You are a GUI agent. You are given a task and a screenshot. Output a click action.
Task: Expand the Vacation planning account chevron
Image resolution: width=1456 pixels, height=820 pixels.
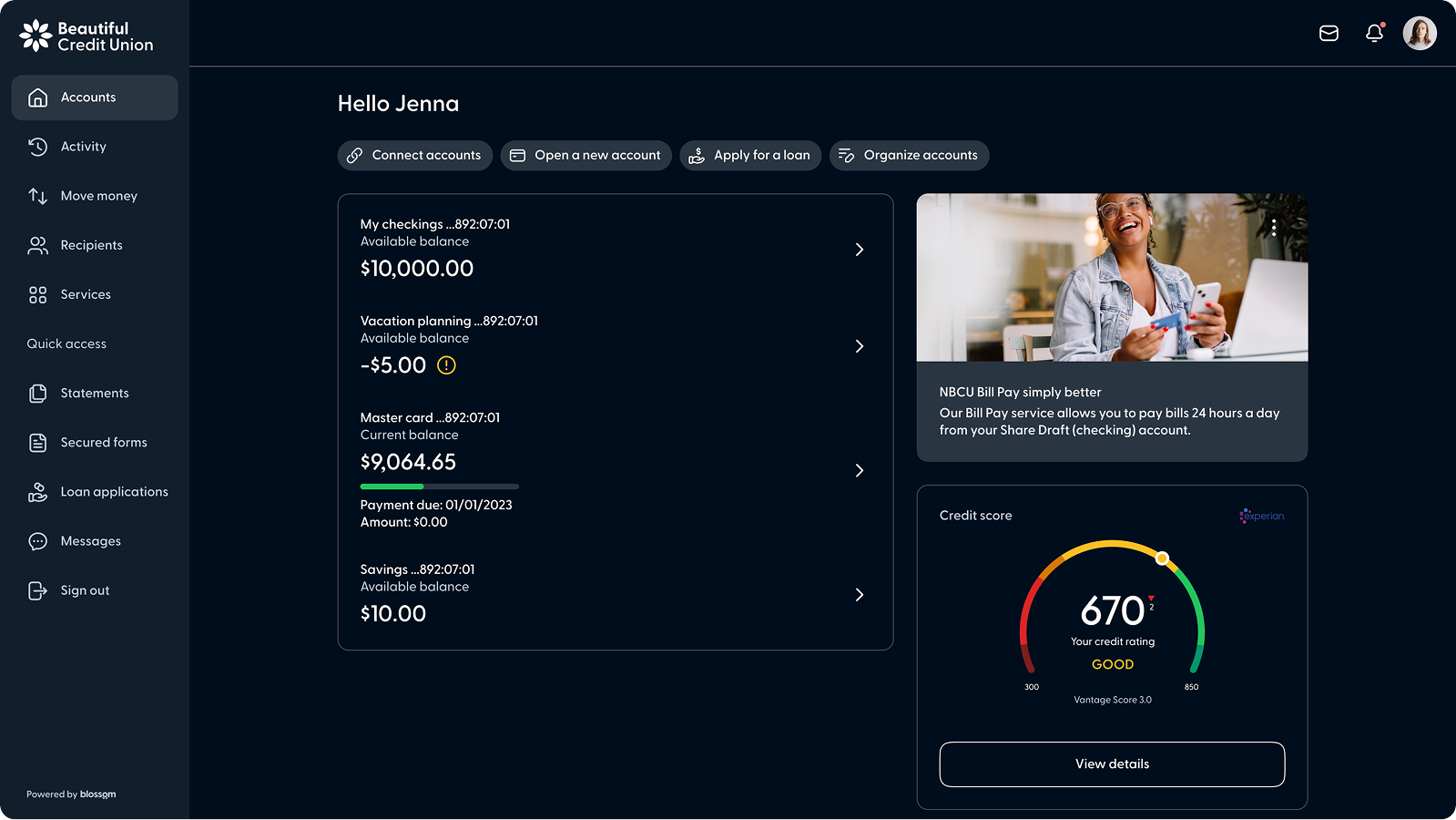pyautogui.click(x=860, y=346)
